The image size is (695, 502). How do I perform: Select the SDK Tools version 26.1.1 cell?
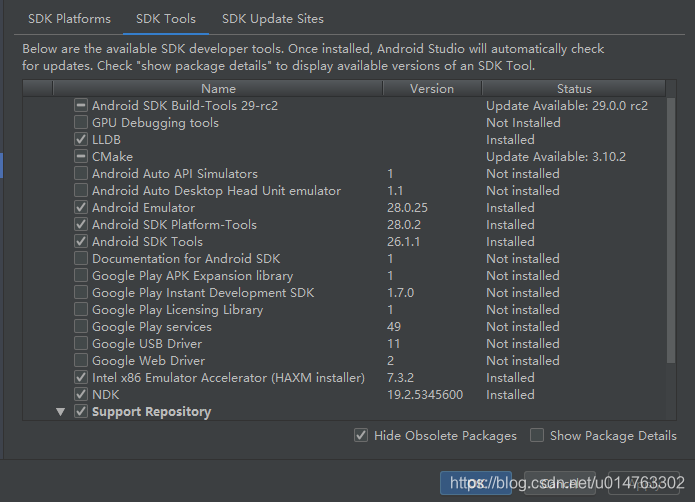[403, 242]
